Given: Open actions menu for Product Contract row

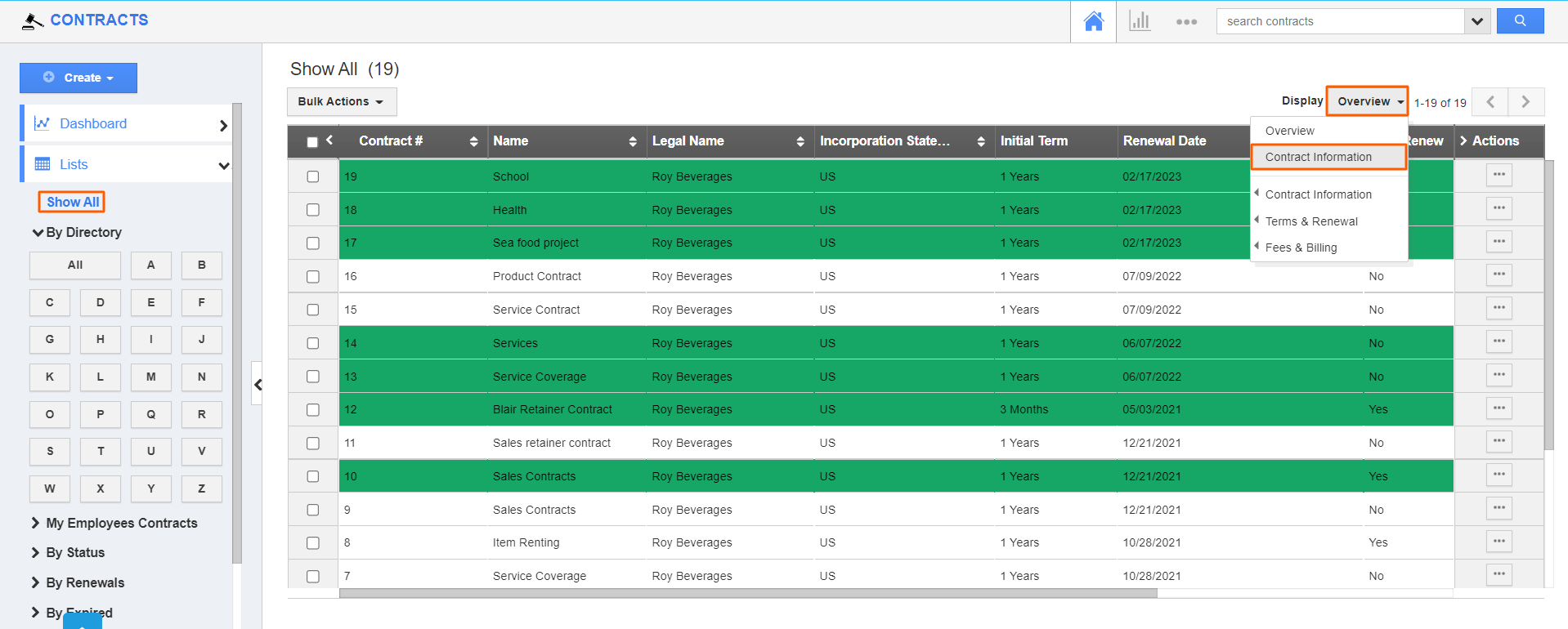Looking at the screenshot, I should (1499, 274).
